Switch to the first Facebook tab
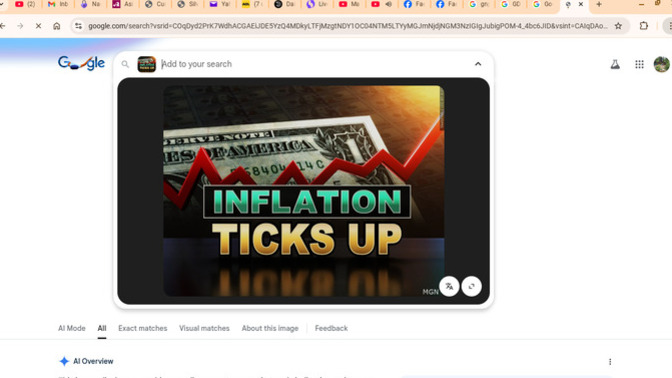Screen dimensions: 672x378 point(414,4)
